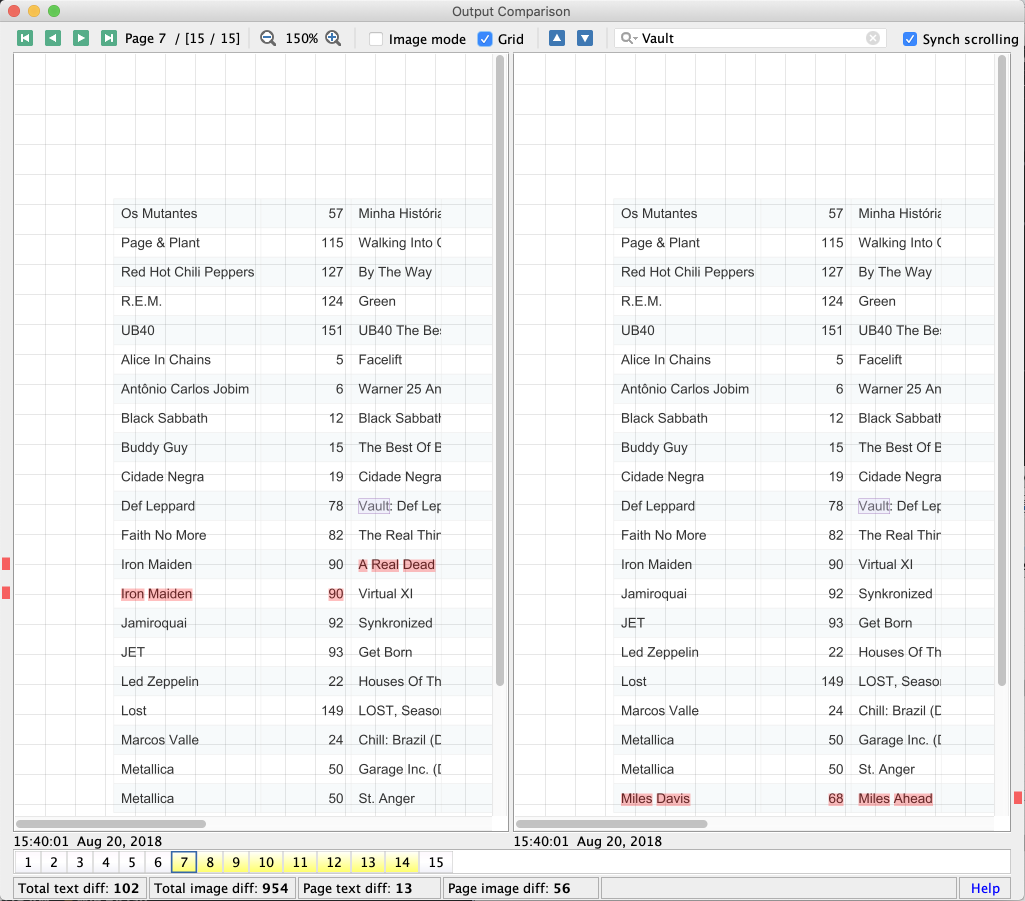
Task: Select the current page 7 tab
Action: click(184, 862)
